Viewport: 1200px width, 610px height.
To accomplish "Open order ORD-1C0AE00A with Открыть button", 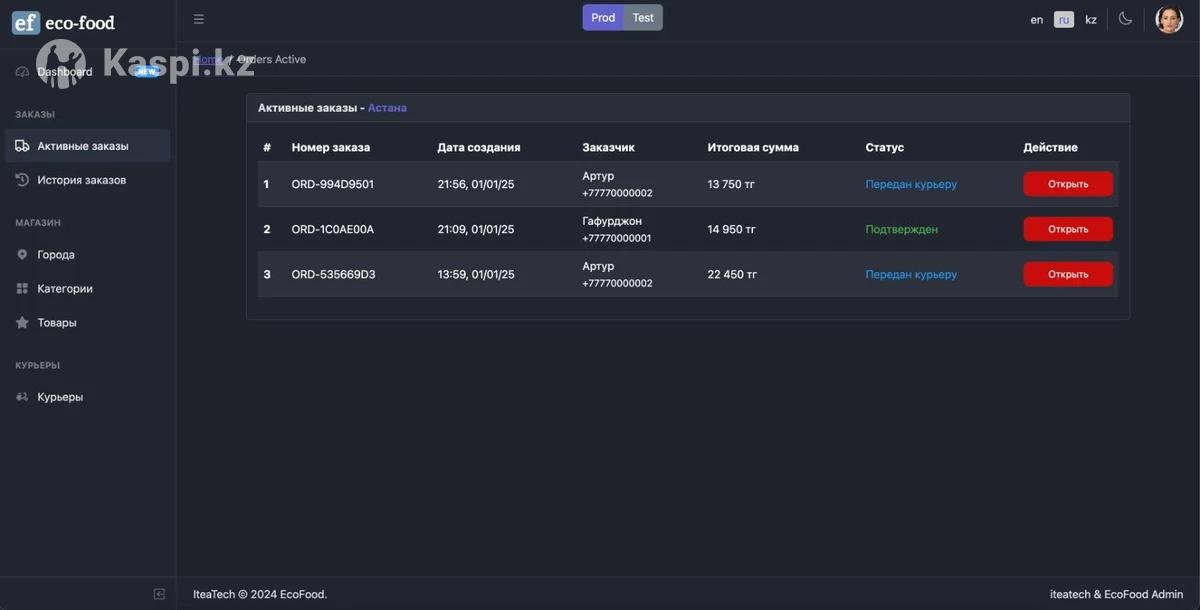I will 1067,229.
